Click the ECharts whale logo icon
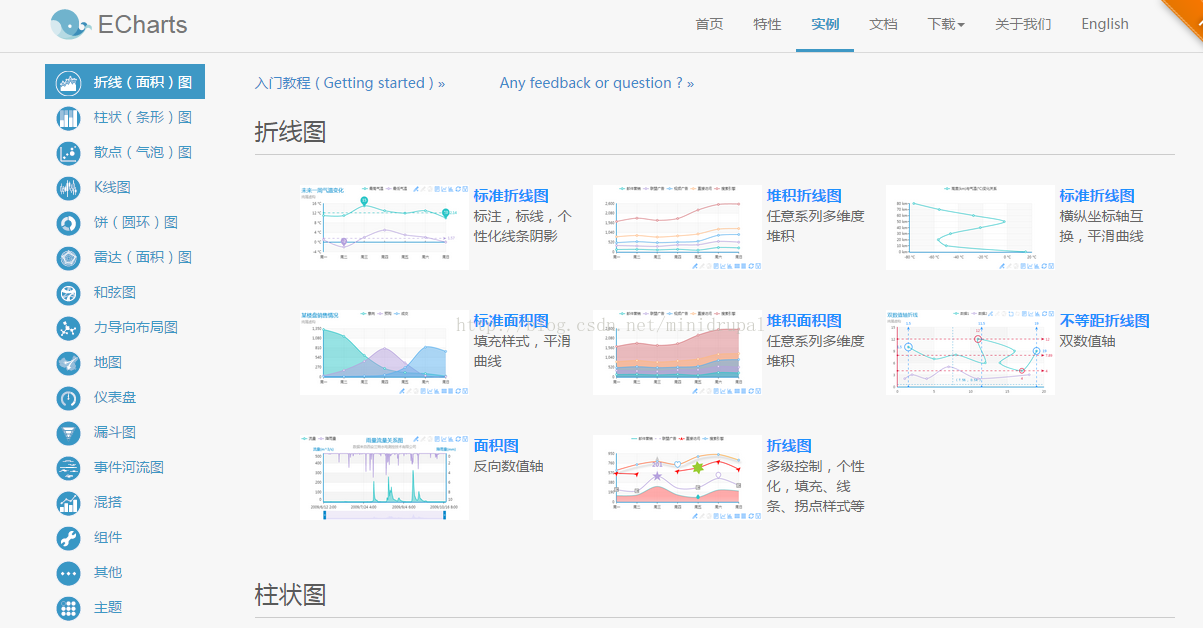Image resolution: width=1203 pixels, height=628 pixels. click(71, 25)
